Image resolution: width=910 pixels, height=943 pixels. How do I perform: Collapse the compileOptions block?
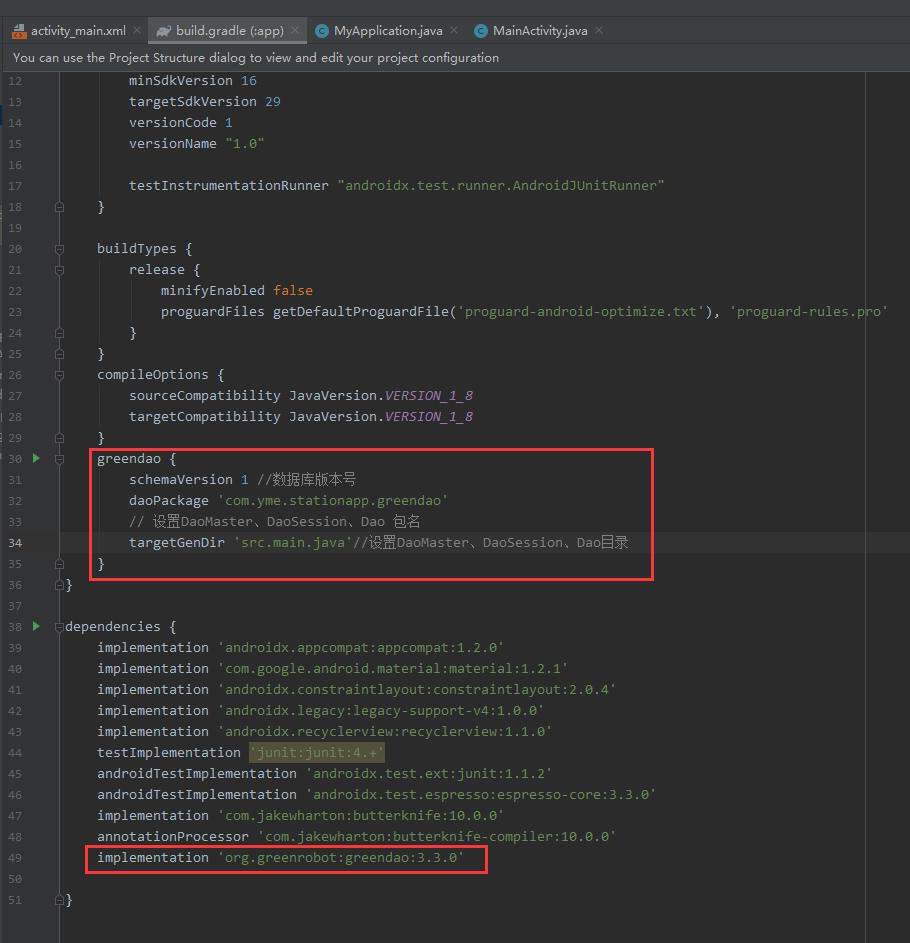point(58,374)
